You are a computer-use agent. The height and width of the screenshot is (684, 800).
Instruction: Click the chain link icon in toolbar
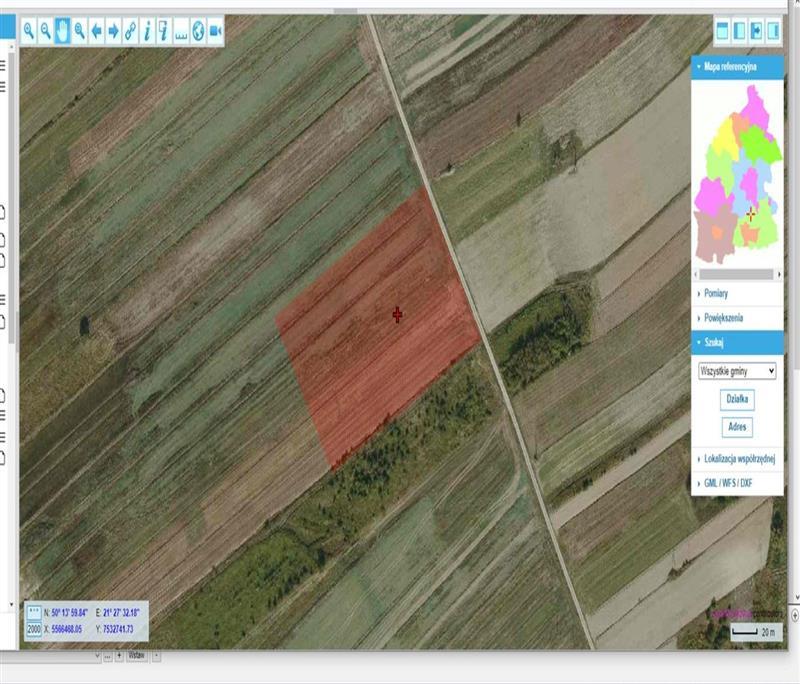(x=130, y=31)
